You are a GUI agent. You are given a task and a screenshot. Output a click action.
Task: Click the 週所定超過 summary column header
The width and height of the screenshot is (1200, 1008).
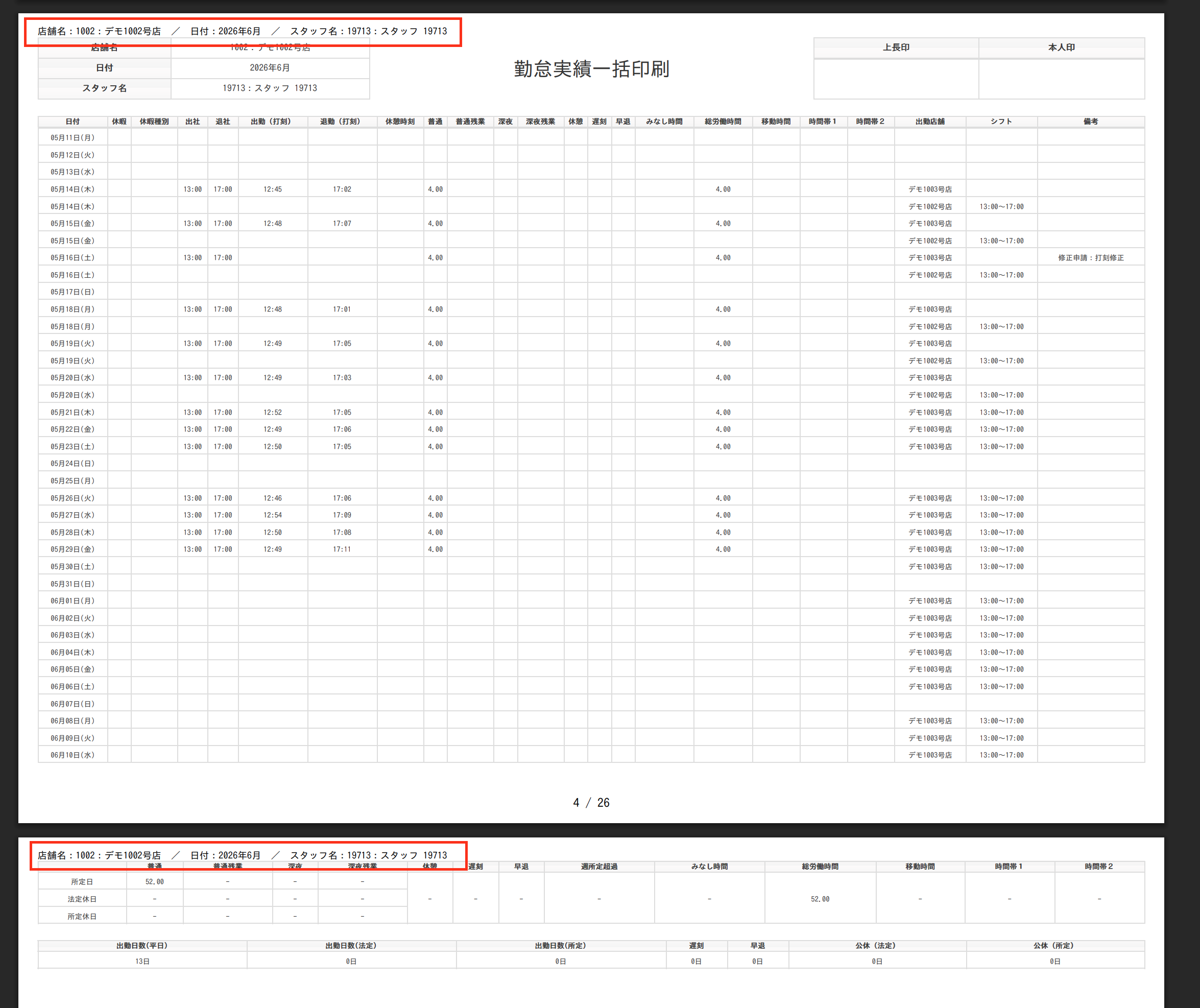(x=599, y=866)
